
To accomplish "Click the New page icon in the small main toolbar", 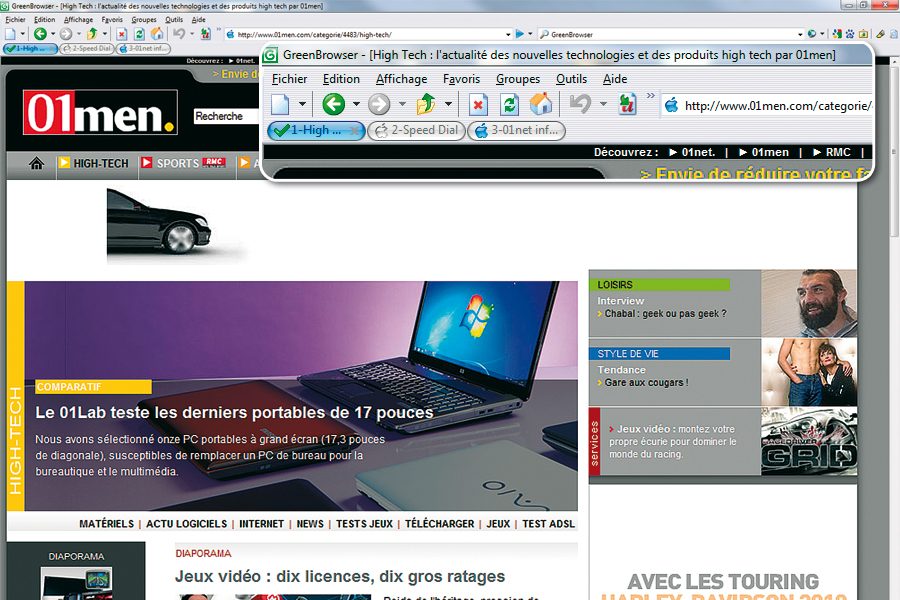I will 10,34.
